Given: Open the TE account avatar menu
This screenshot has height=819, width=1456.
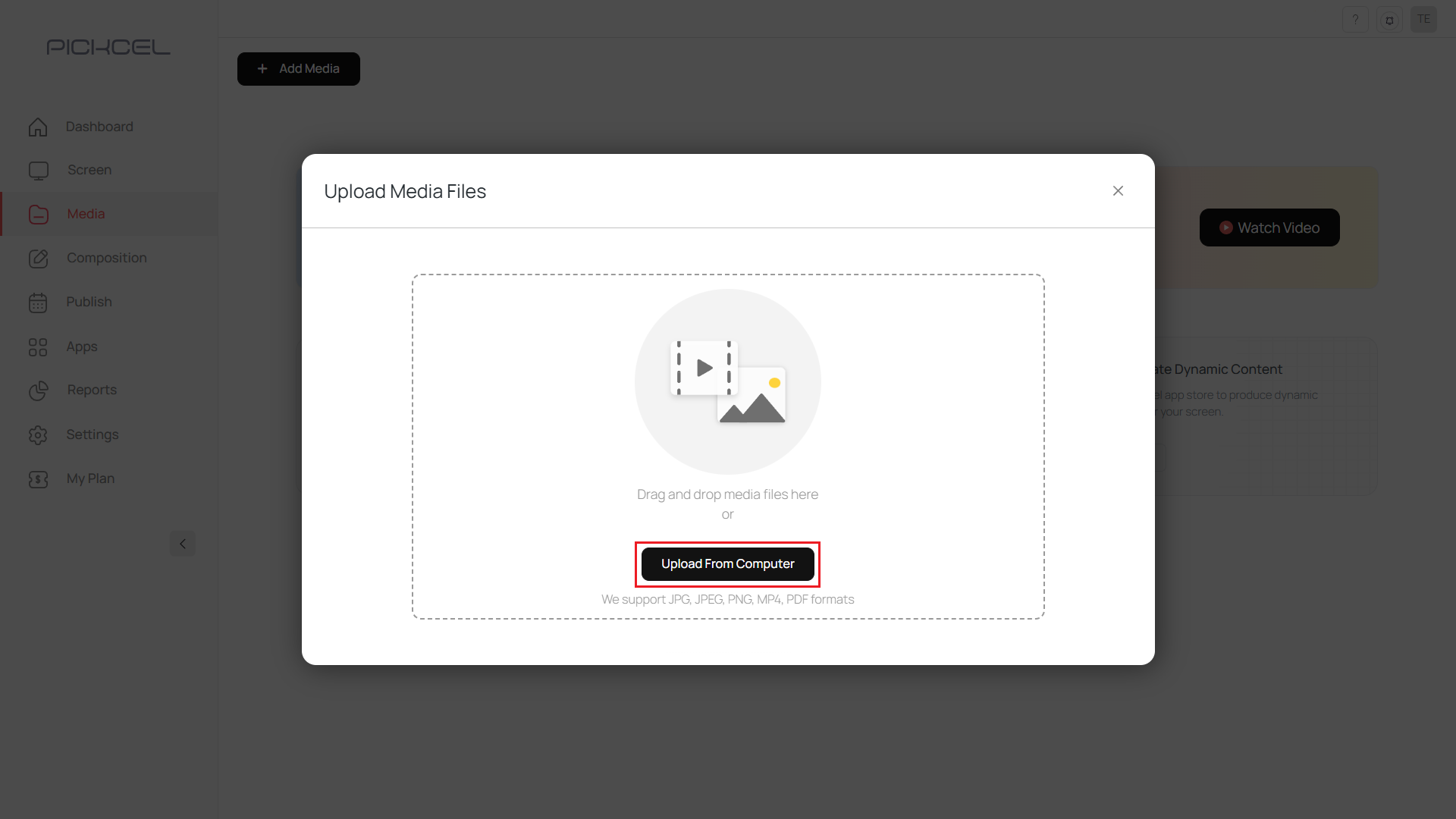Looking at the screenshot, I should [1424, 19].
